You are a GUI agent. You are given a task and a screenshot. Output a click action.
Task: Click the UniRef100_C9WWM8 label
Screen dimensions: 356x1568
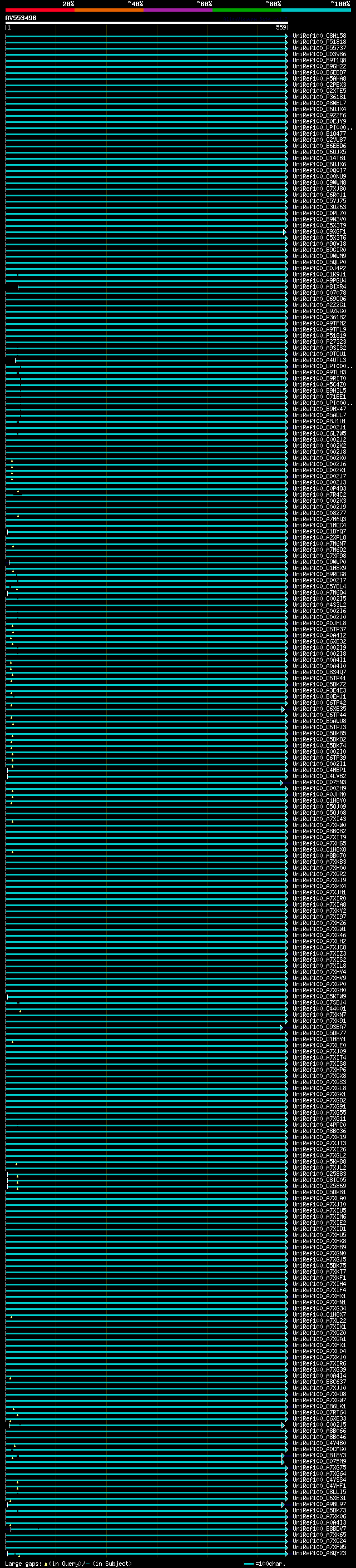(x=319, y=182)
